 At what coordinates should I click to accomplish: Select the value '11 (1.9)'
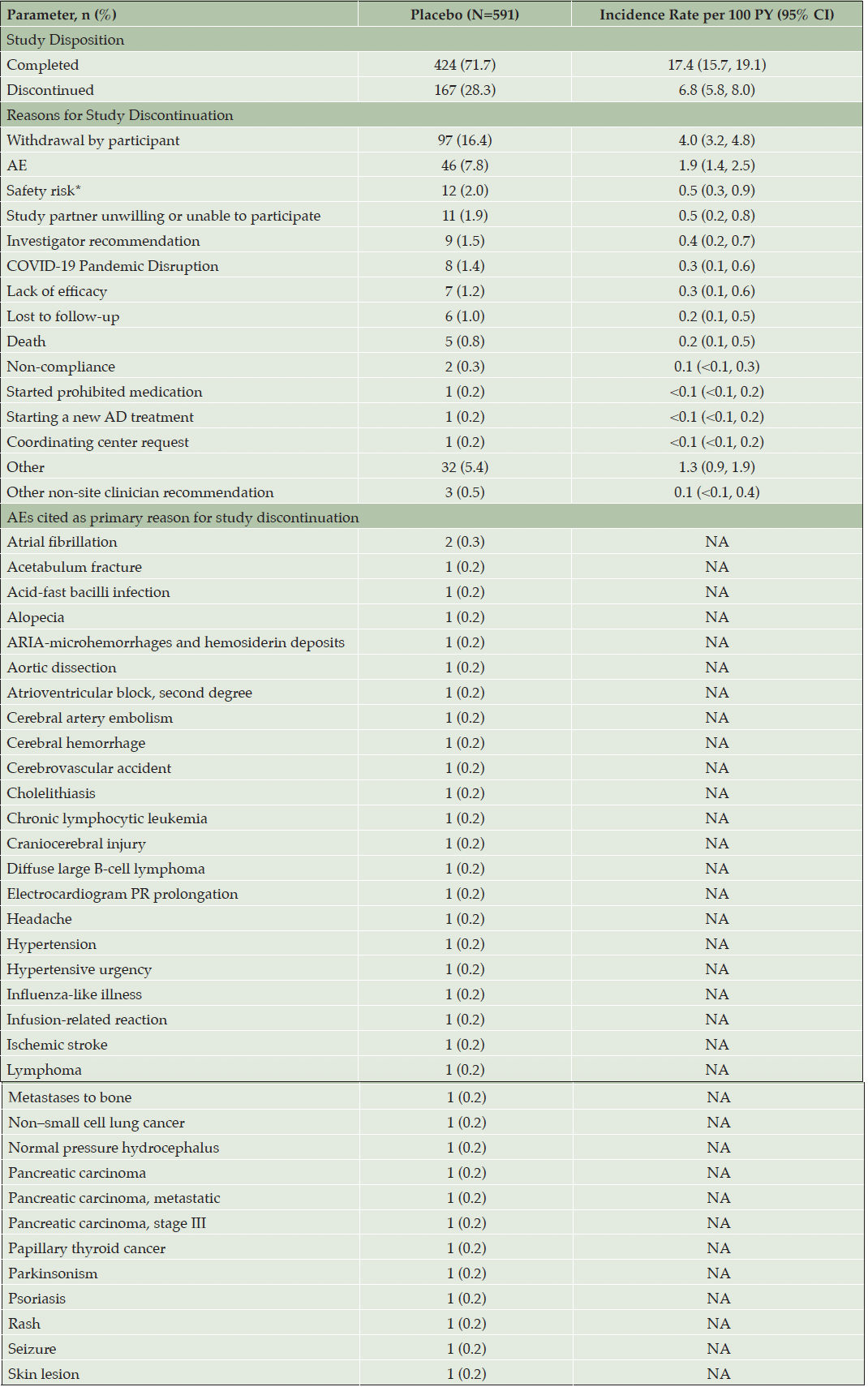click(465, 216)
